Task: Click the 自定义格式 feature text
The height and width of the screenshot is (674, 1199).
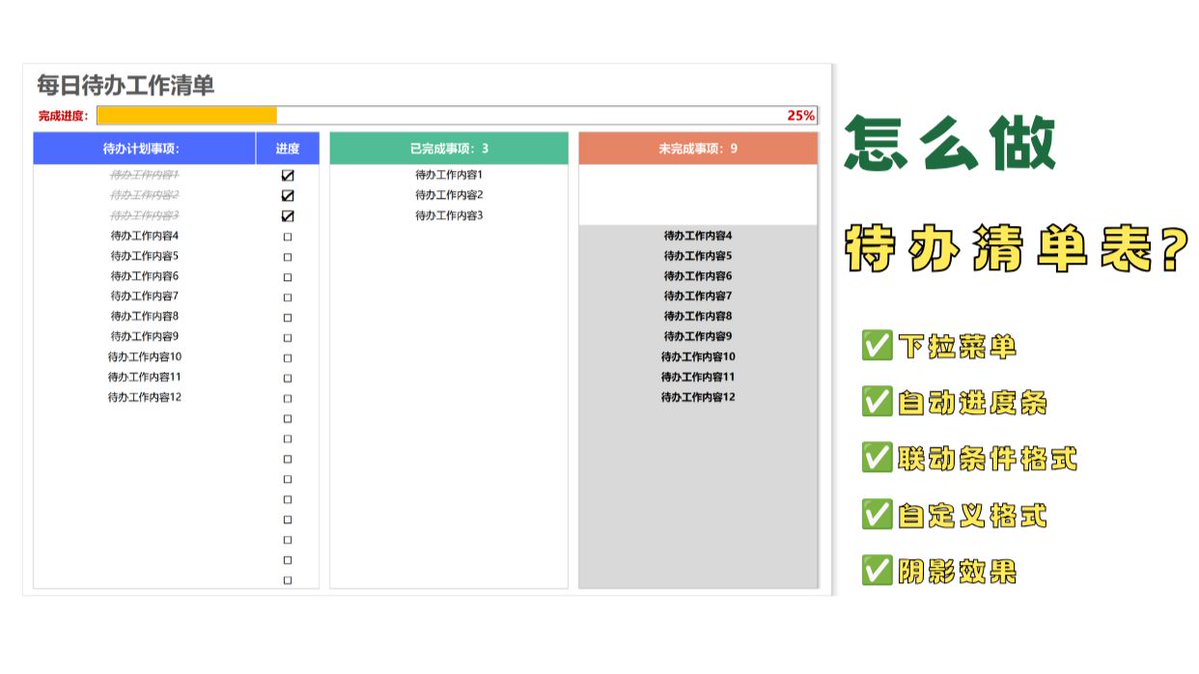Action: point(973,516)
